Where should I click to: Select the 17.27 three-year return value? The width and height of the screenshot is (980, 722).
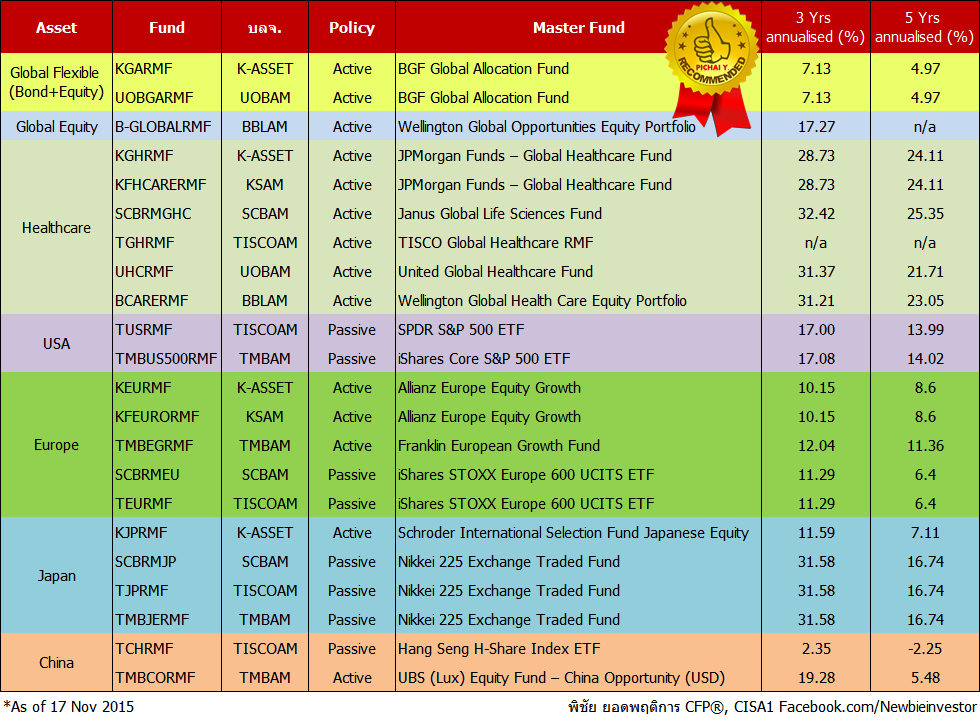click(816, 127)
